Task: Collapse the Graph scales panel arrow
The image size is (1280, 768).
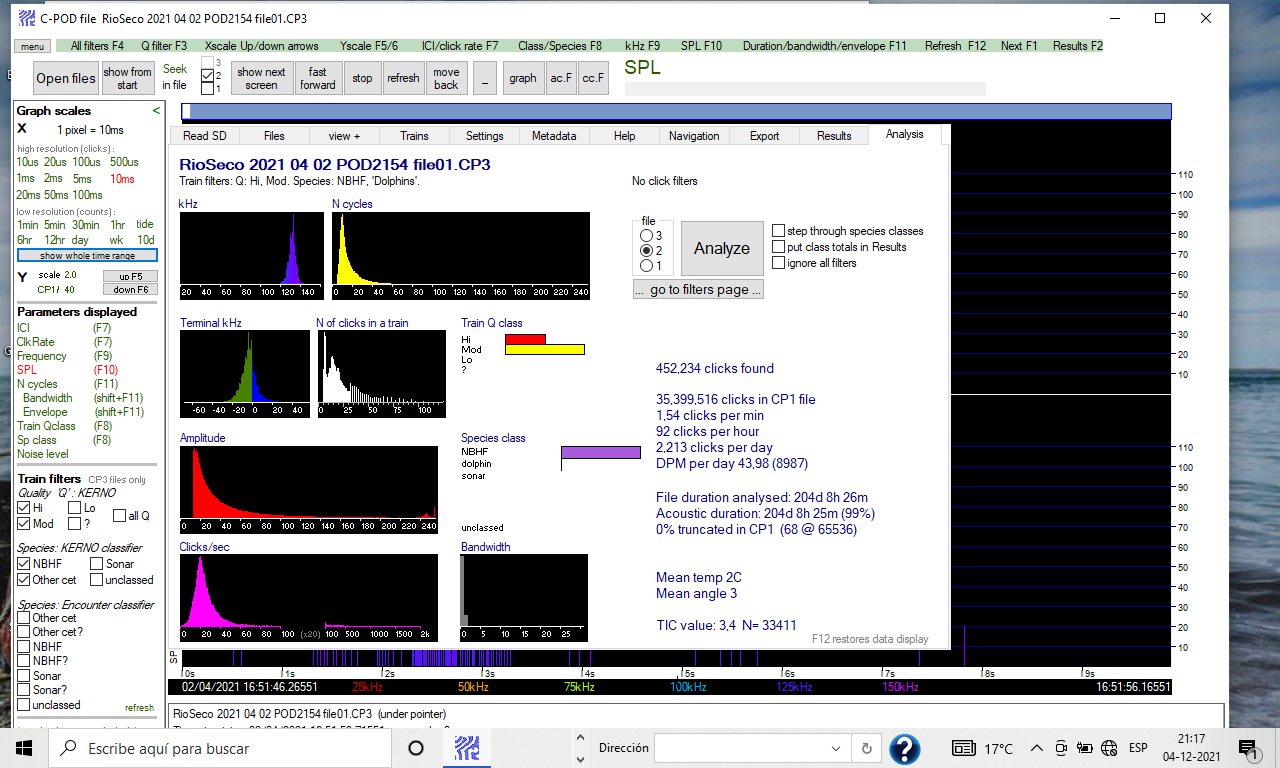Action: (x=155, y=111)
